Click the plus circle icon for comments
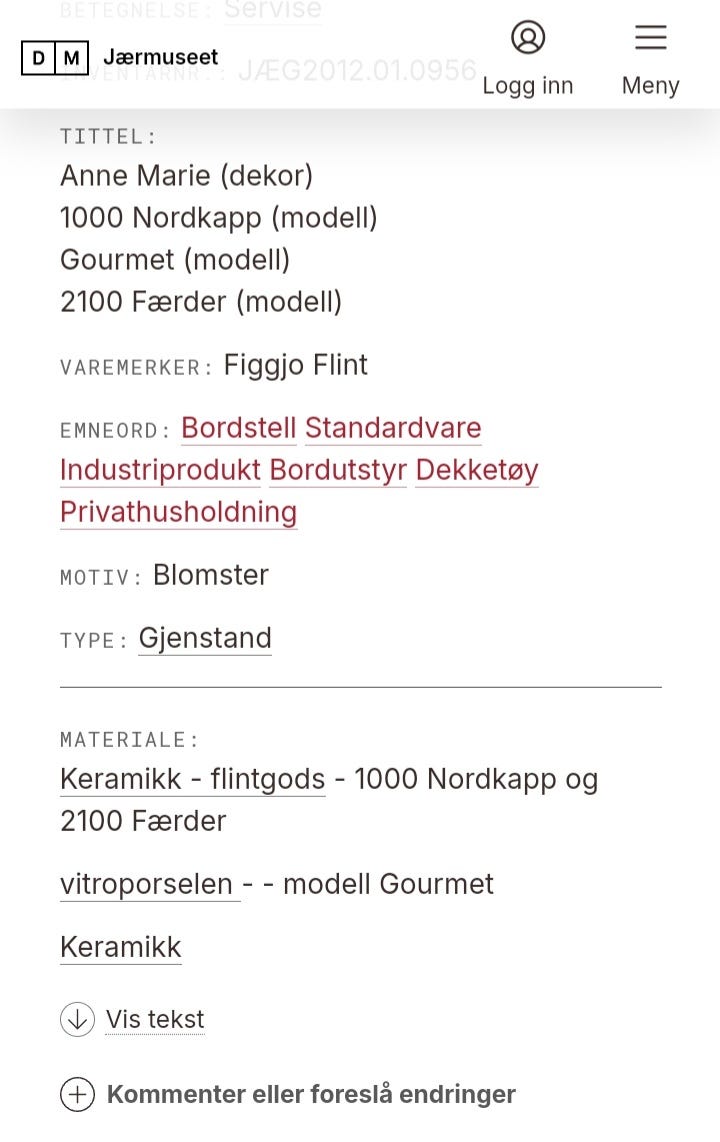The width and height of the screenshot is (720, 1142). coord(77,1094)
